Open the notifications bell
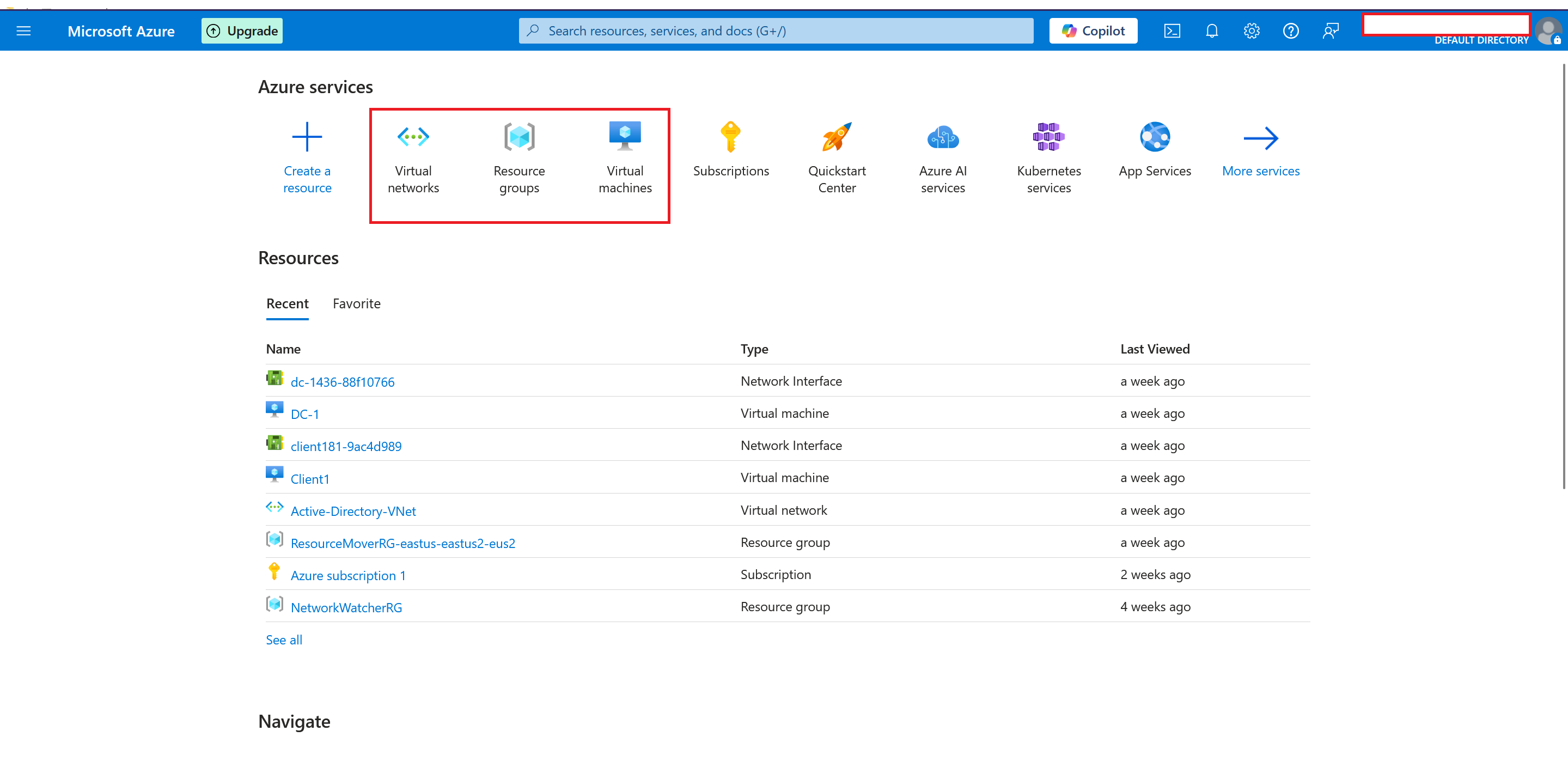 click(x=1211, y=31)
